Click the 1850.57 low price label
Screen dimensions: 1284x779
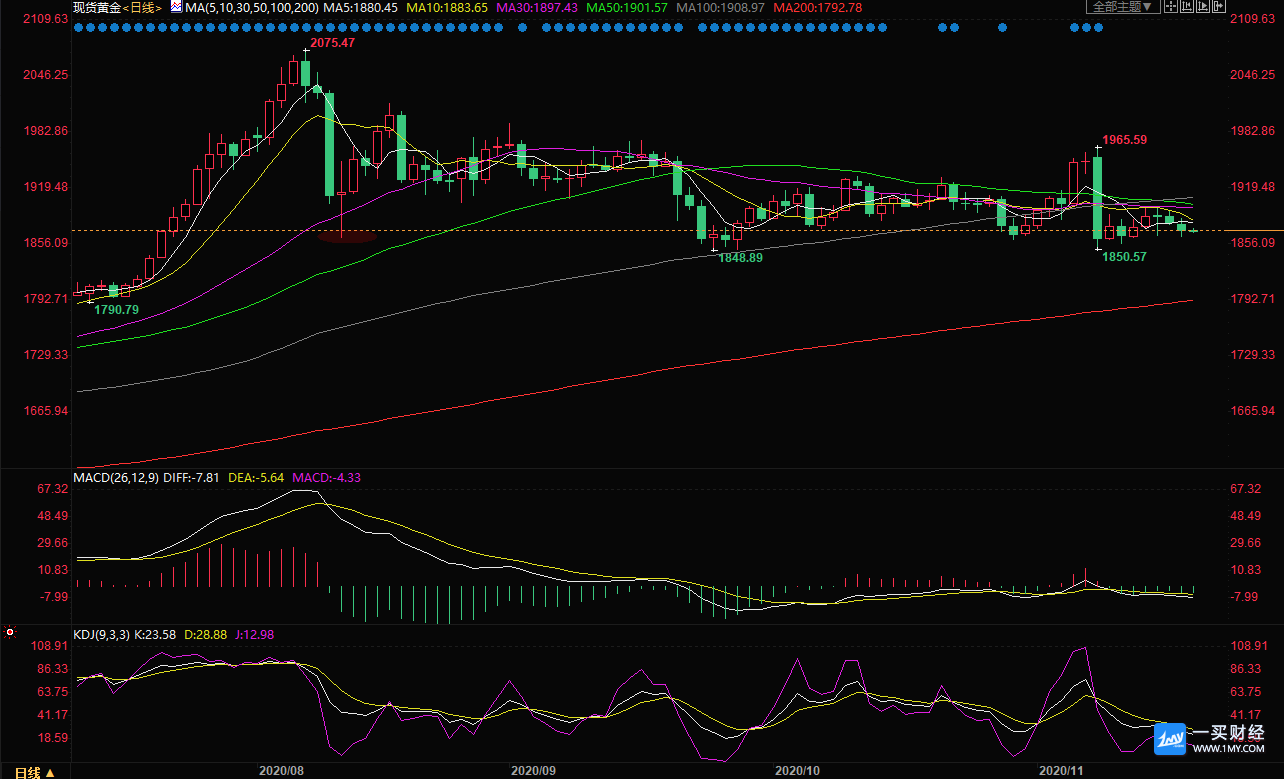(1124, 257)
